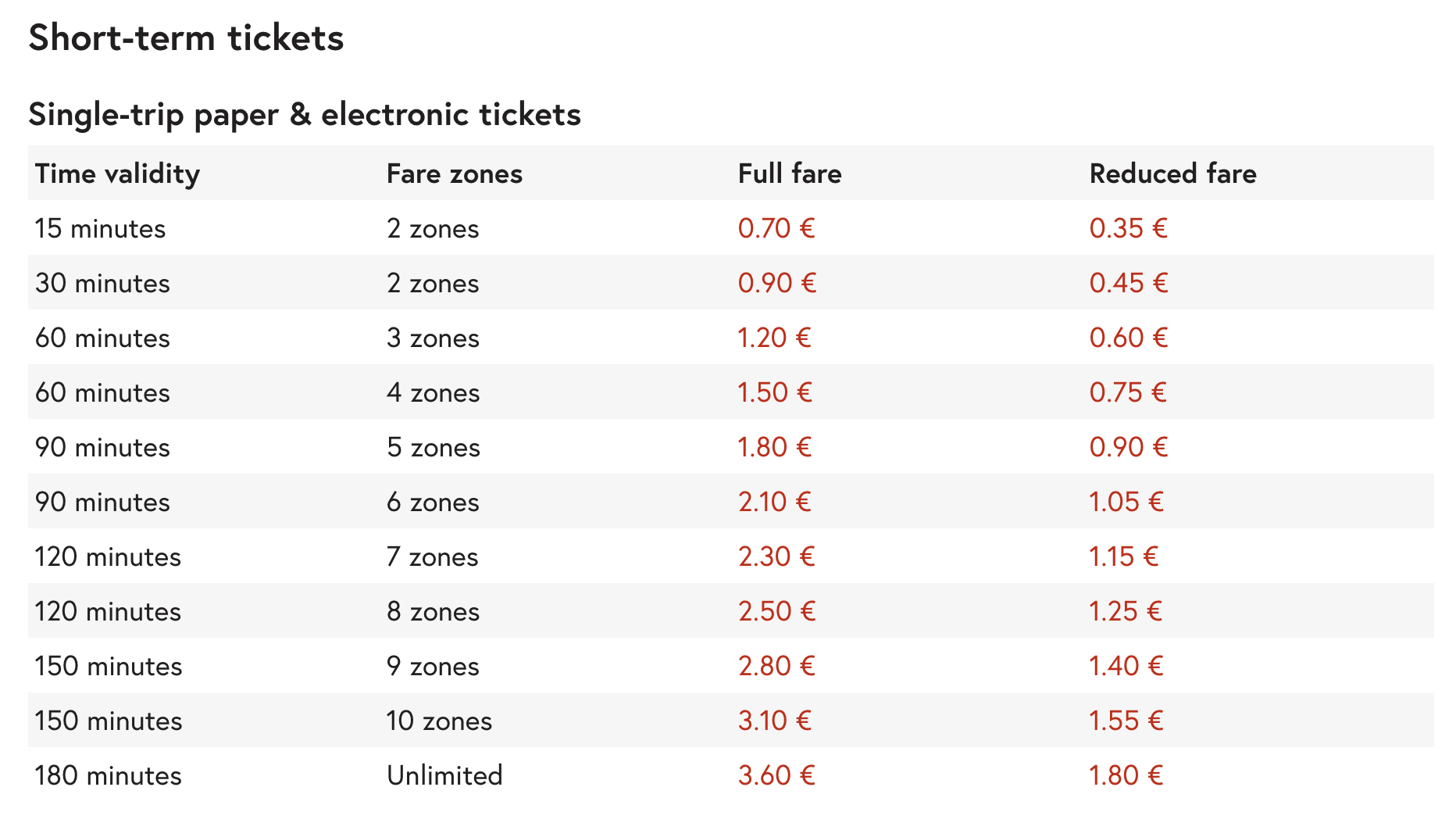Select the "3 zones" fare zone cell
Image resolution: width=1456 pixels, height=830 pixels.
coord(433,338)
